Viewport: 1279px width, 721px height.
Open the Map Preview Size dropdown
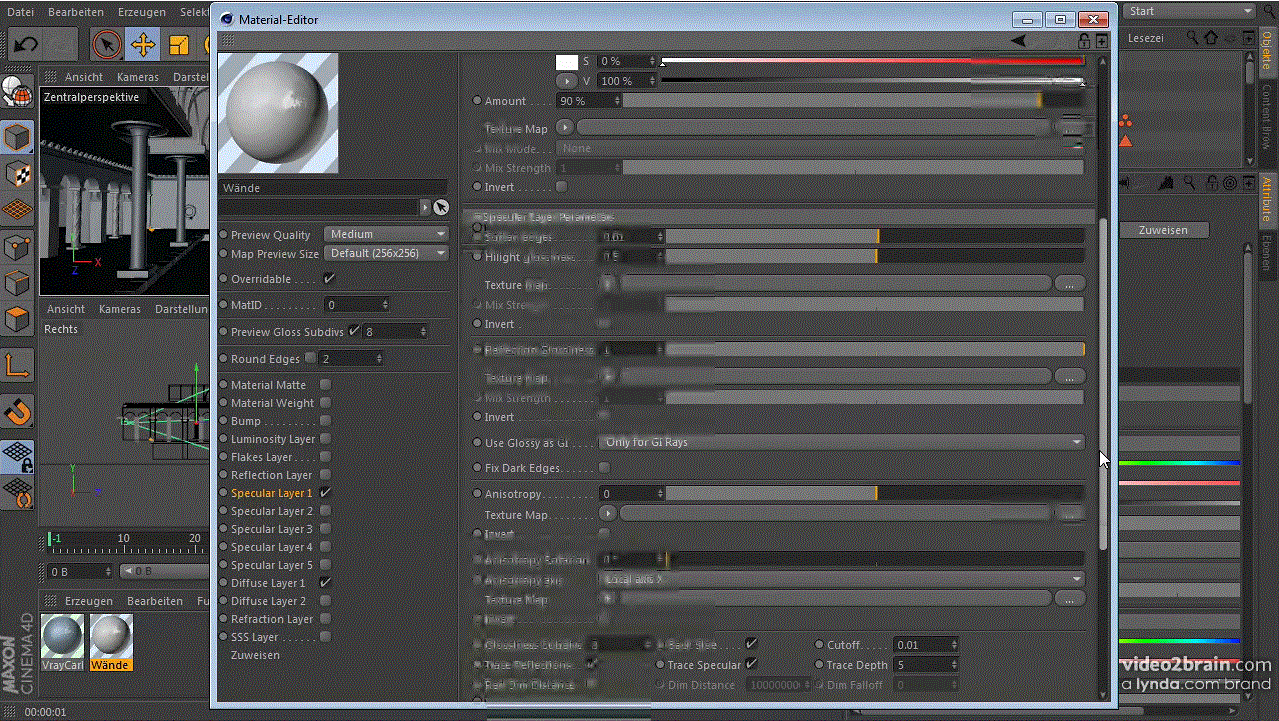tap(387, 254)
